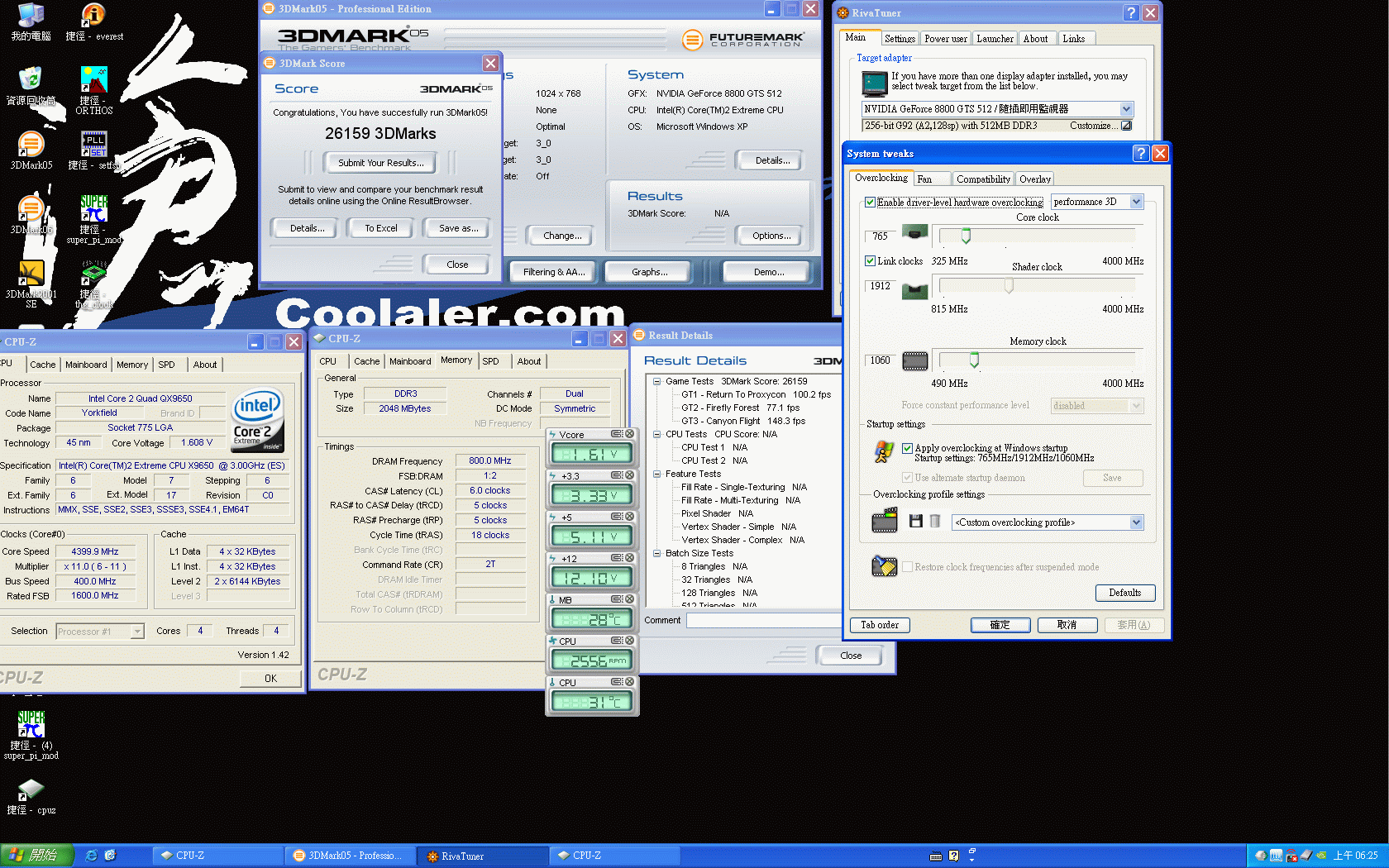Viewport: 1389px width, 868px height.
Task: Click the Core clock slider handle
Action: (x=965, y=236)
